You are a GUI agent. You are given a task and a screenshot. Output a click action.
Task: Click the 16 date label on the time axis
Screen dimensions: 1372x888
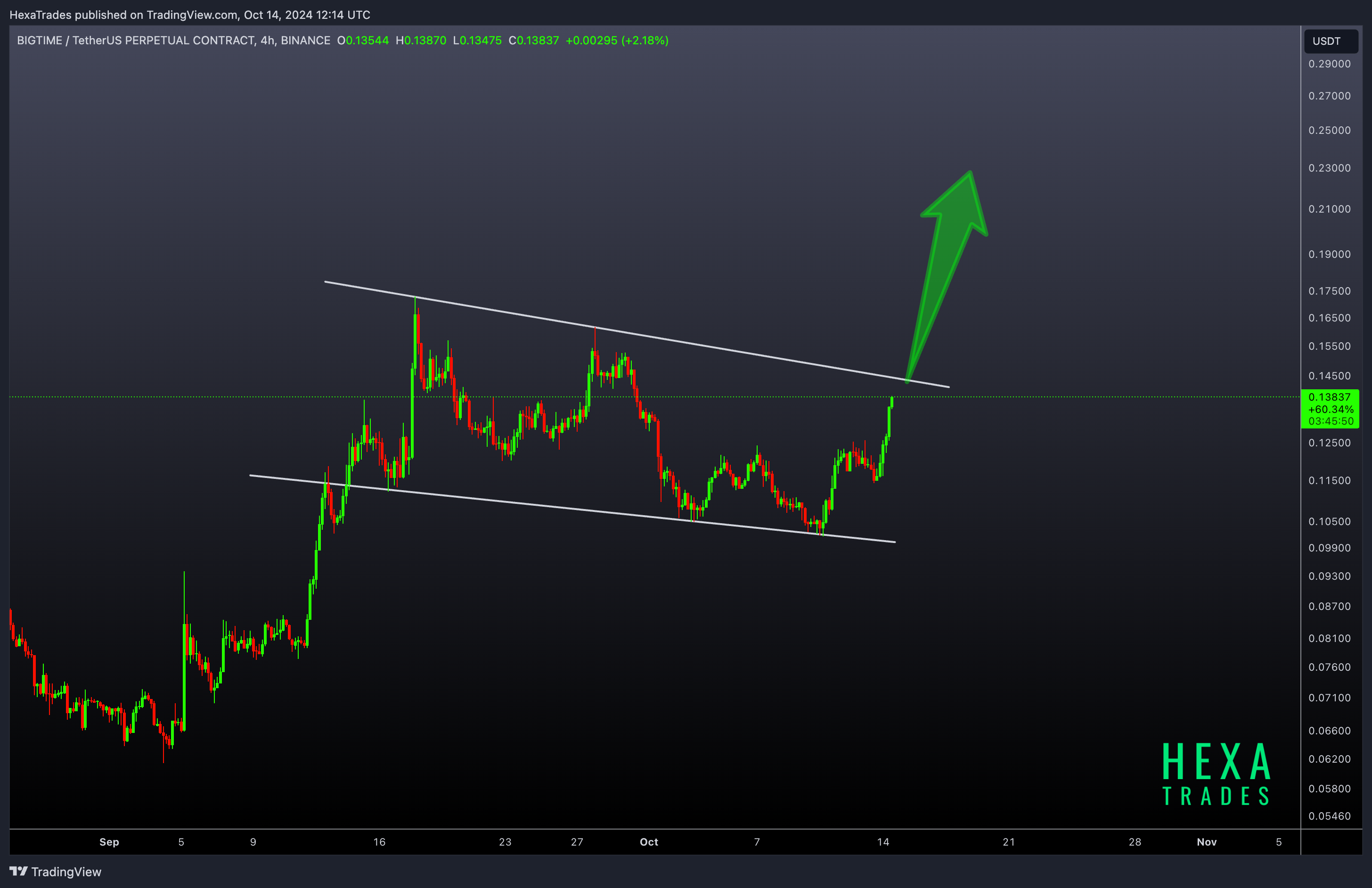click(379, 842)
